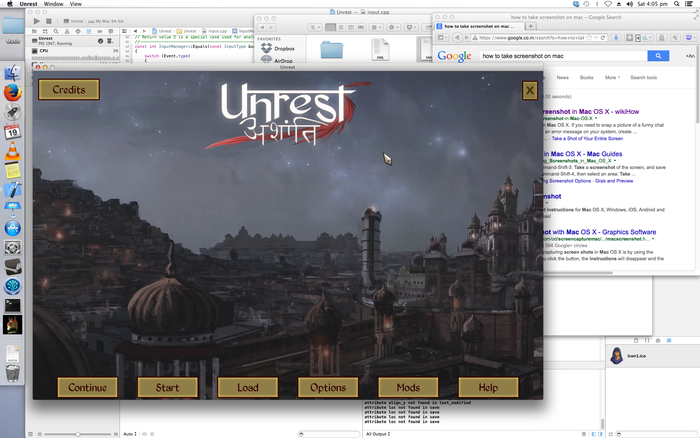Click the blue Google search button
700x438 pixels.
pos(658,56)
